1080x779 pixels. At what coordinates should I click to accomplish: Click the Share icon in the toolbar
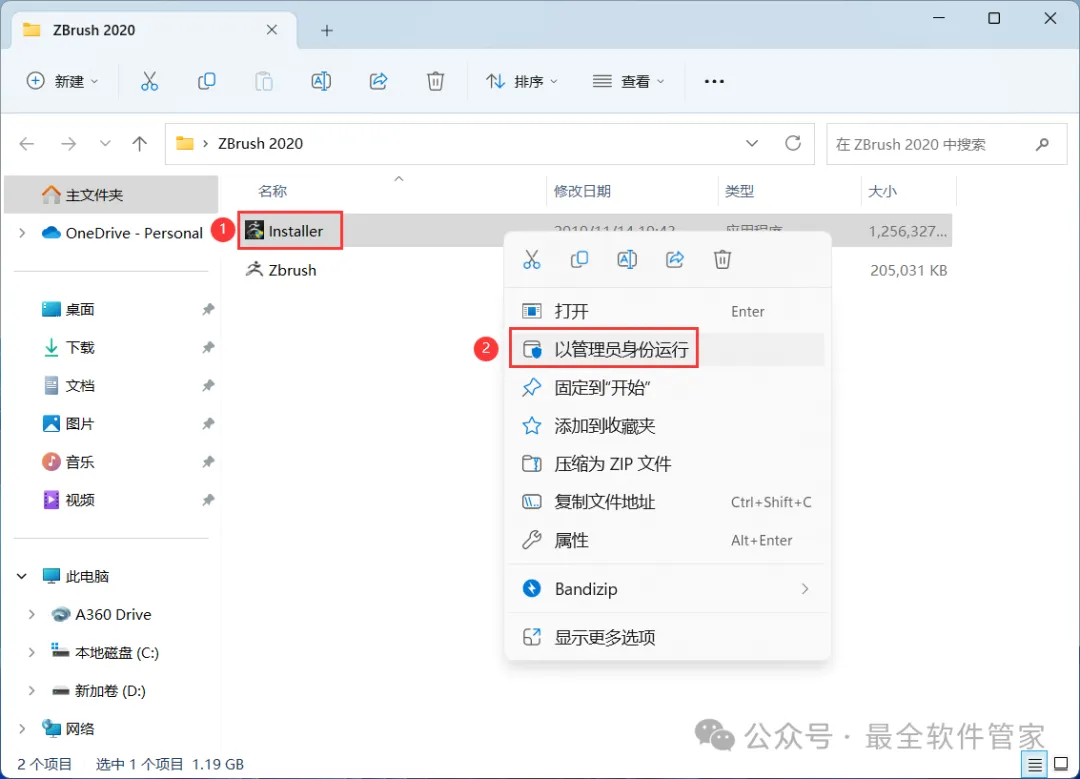tap(379, 81)
